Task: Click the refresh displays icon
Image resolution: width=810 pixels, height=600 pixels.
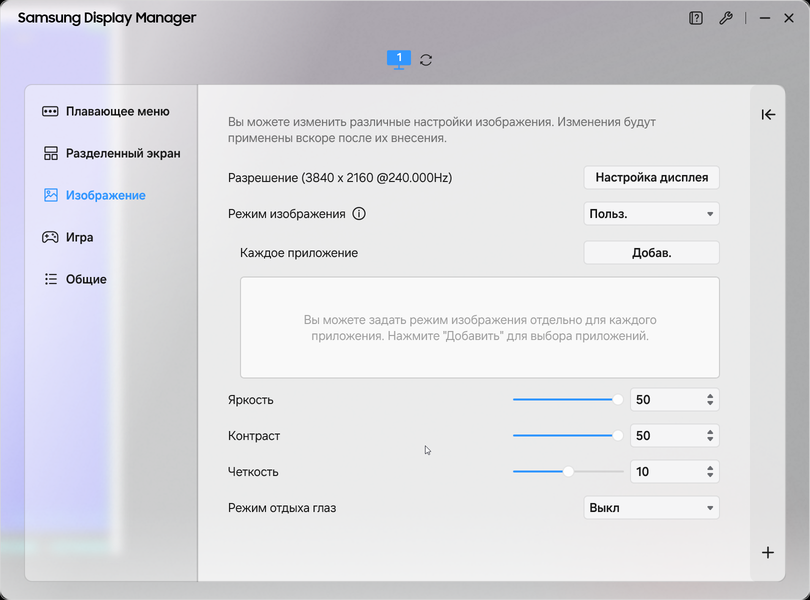Action: [426, 60]
